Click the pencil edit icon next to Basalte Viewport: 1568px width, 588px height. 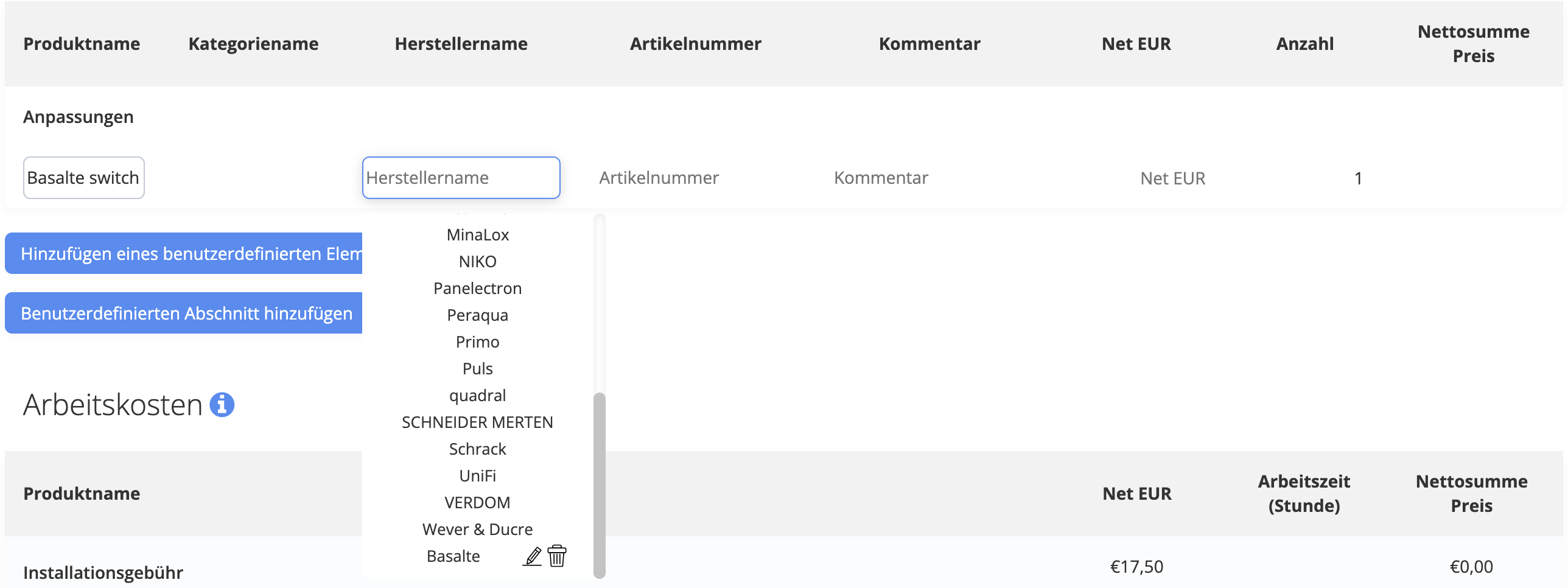pyautogui.click(x=532, y=556)
